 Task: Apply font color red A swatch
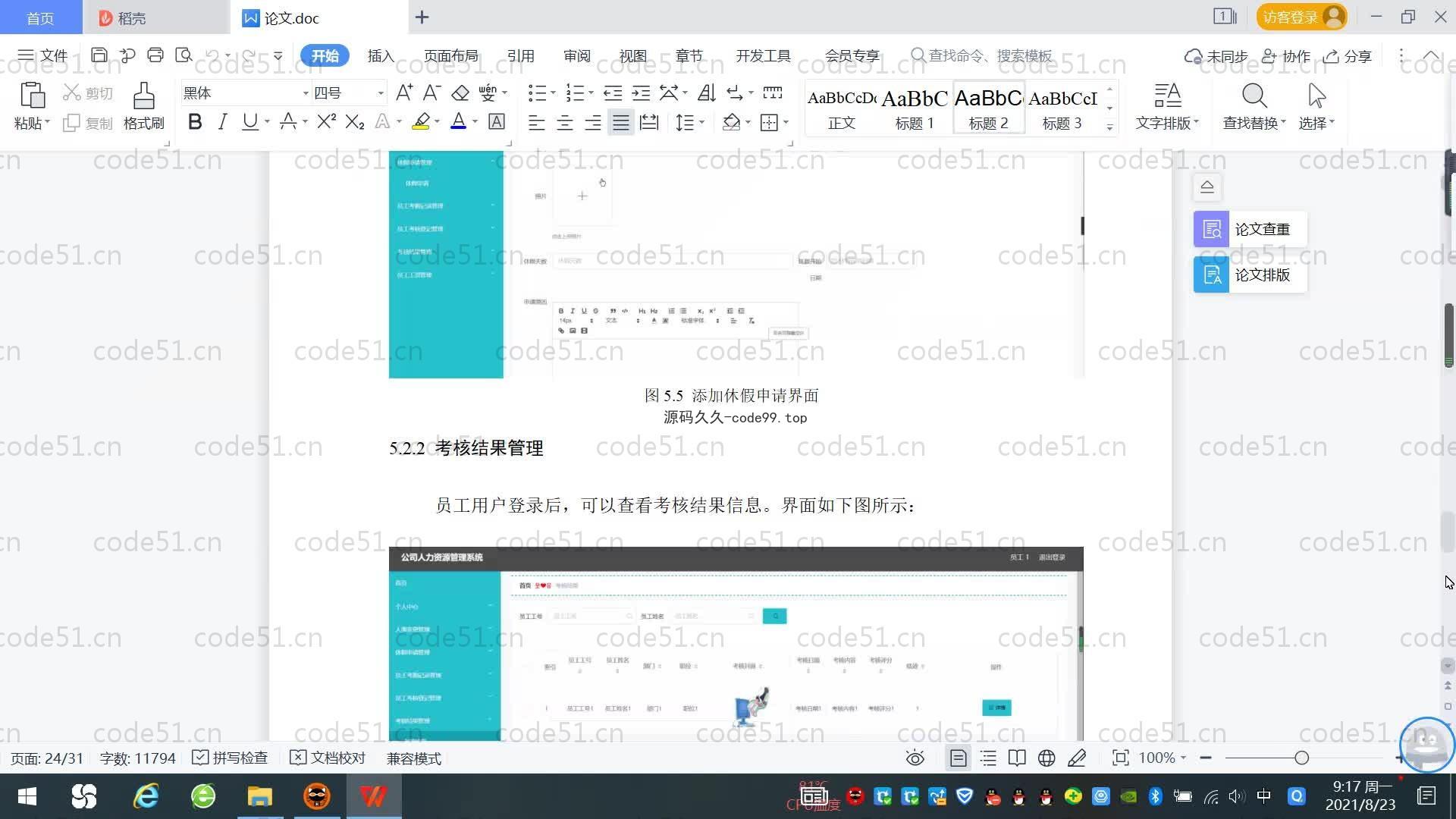[459, 122]
